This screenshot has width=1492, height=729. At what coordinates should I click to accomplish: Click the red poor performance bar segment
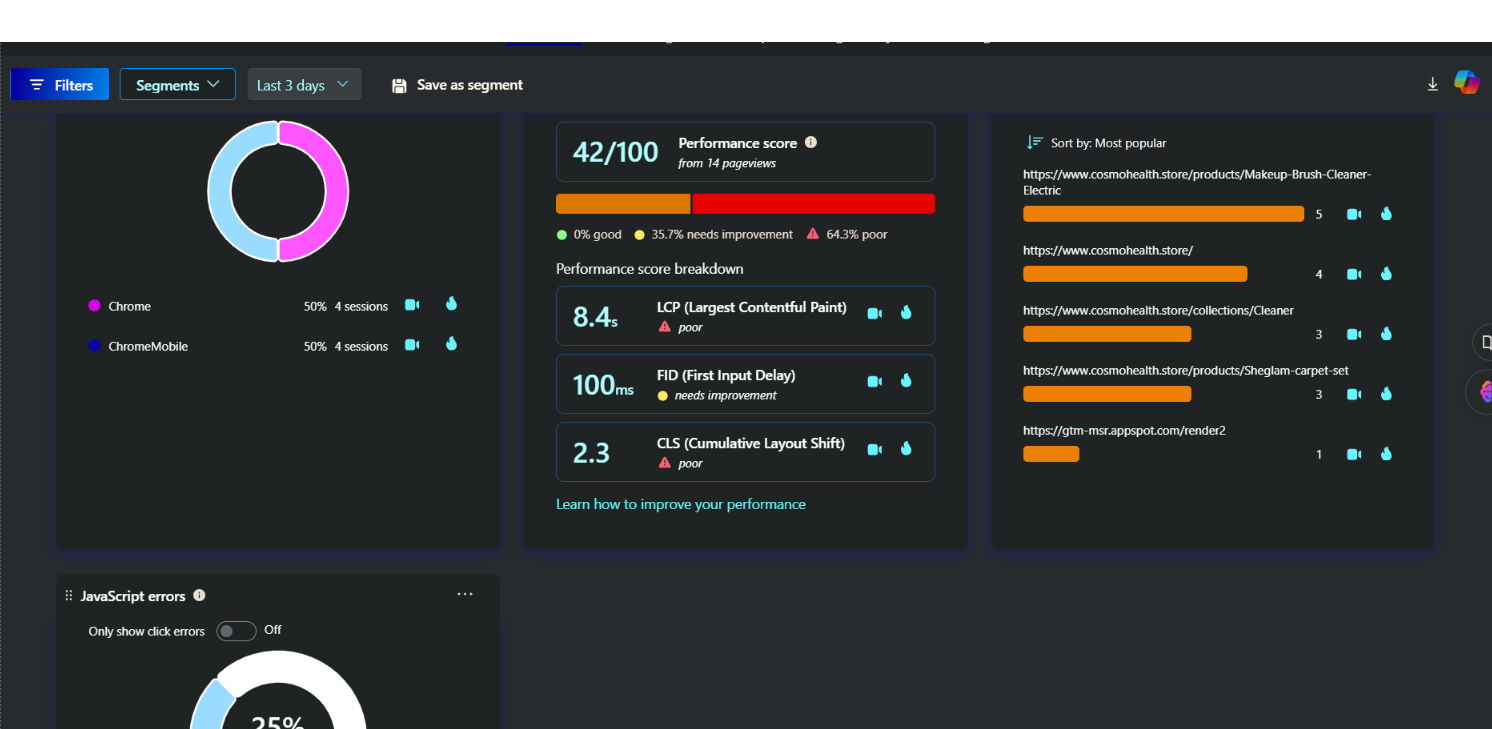(x=814, y=204)
